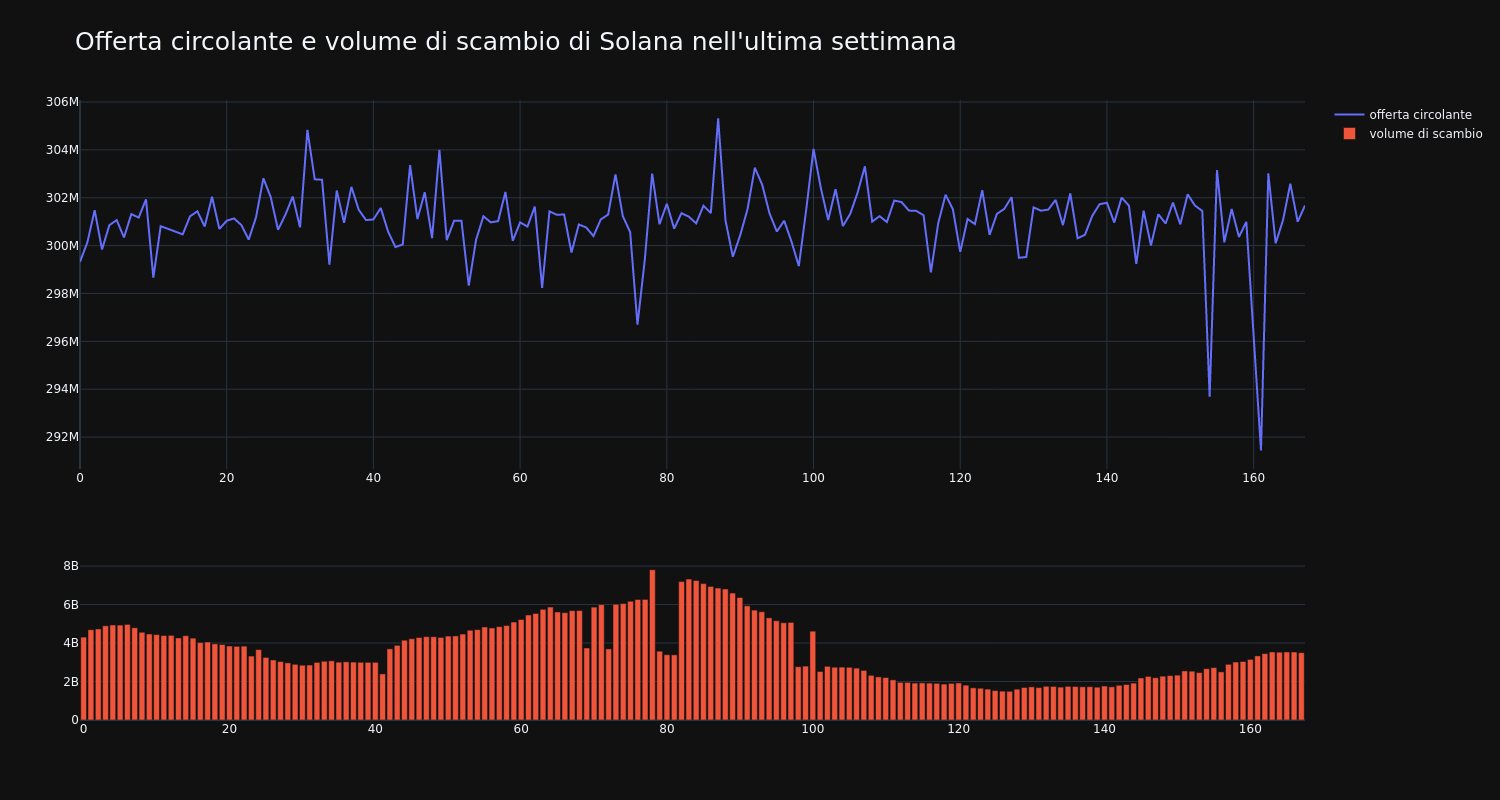The image size is (1500, 800).
Task: Click x-axis tick 100 under line chart
Action: pos(813,478)
